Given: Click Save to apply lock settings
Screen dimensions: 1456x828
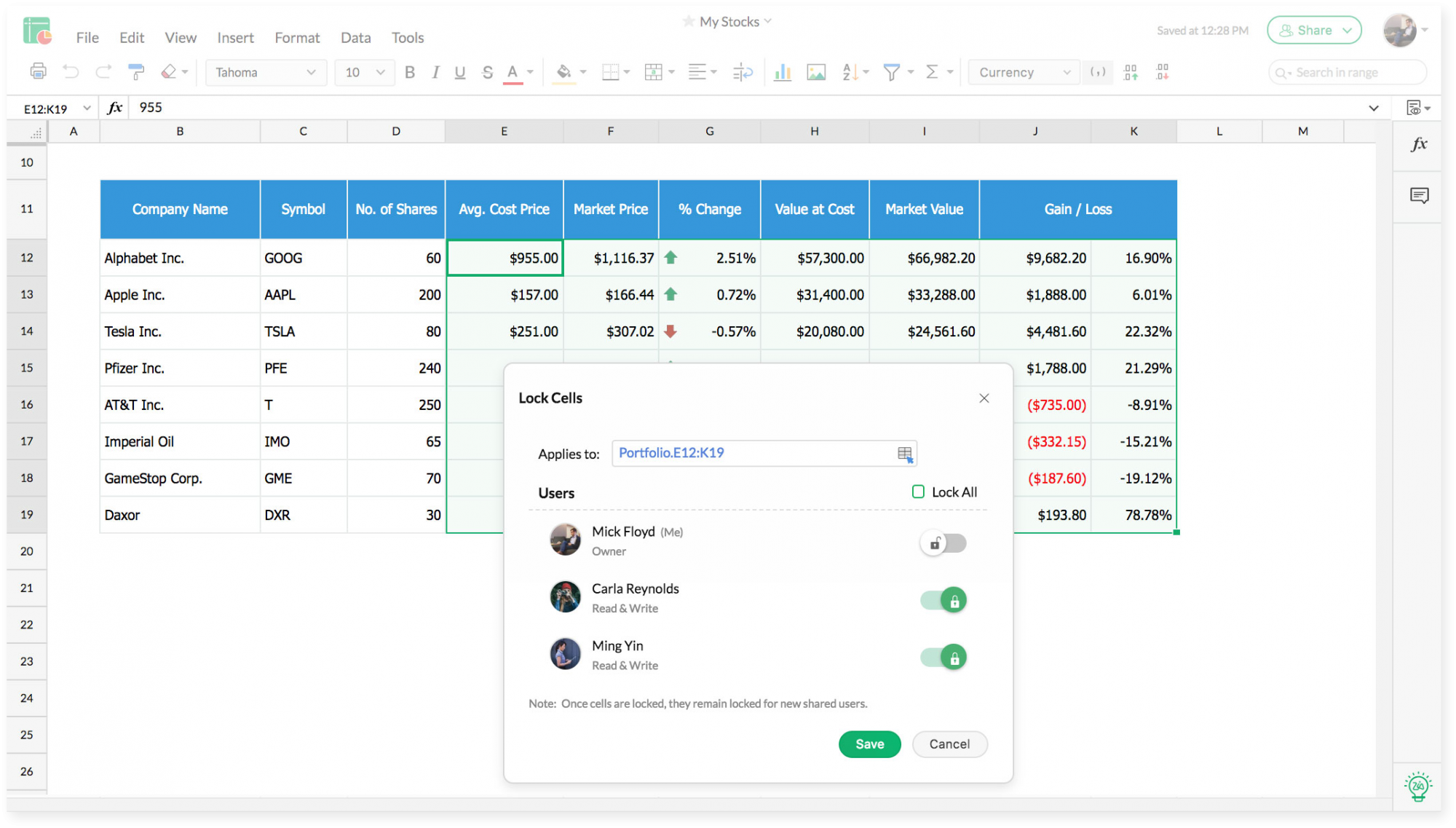Looking at the screenshot, I should pyautogui.click(x=869, y=744).
